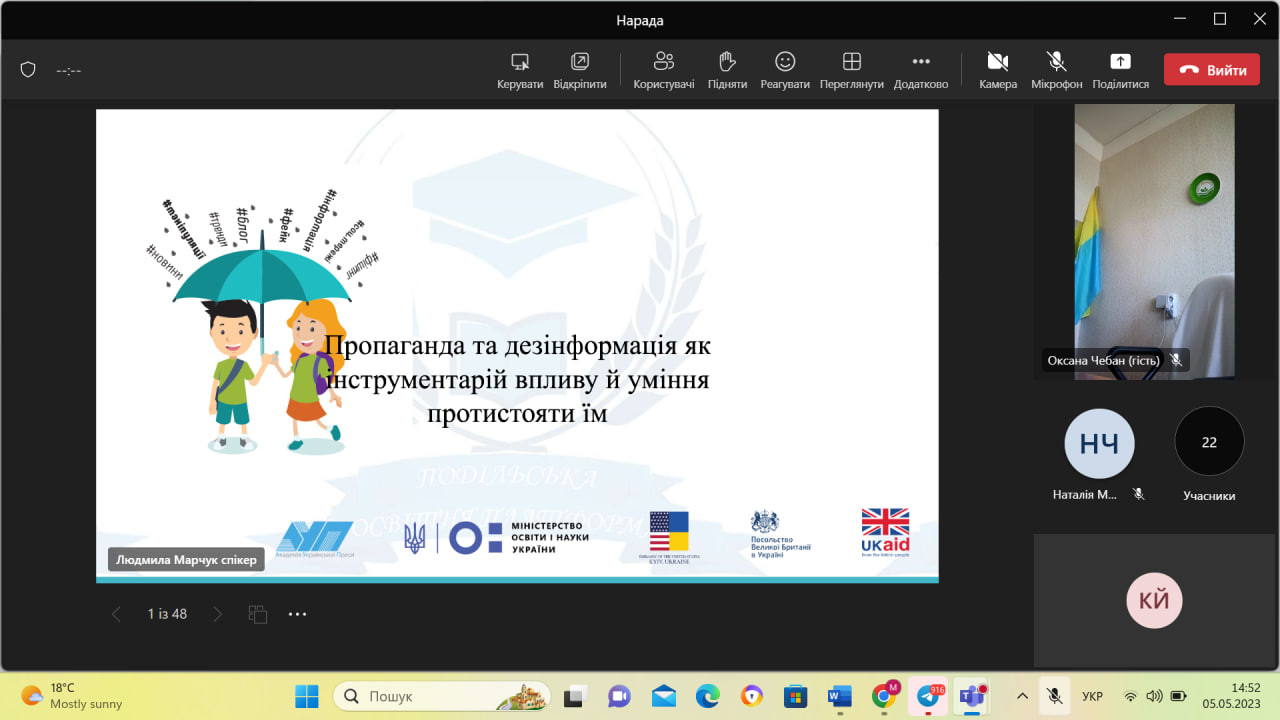The image size is (1280, 720).
Task: Click the shield security icon
Action: point(28,70)
